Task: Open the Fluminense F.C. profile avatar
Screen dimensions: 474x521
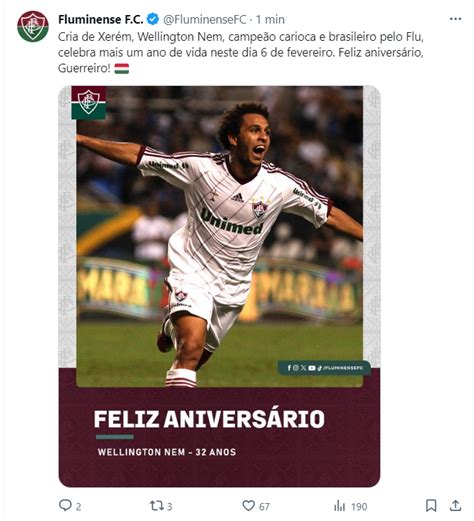Action: [33, 26]
